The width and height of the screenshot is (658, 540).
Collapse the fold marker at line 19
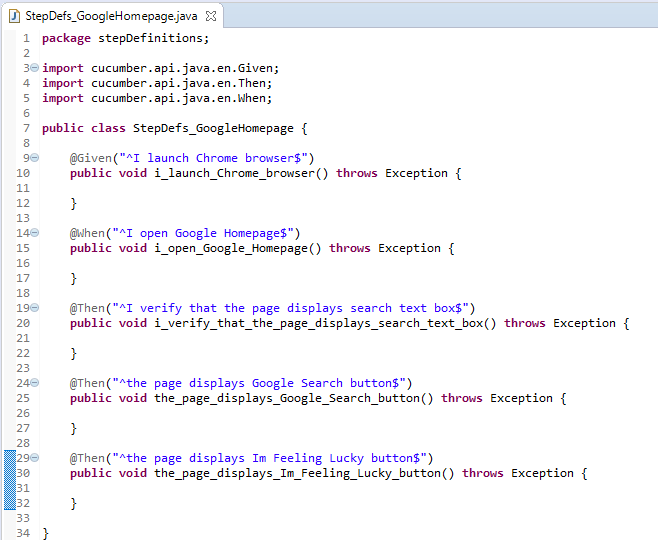click(x=35, y=308)
